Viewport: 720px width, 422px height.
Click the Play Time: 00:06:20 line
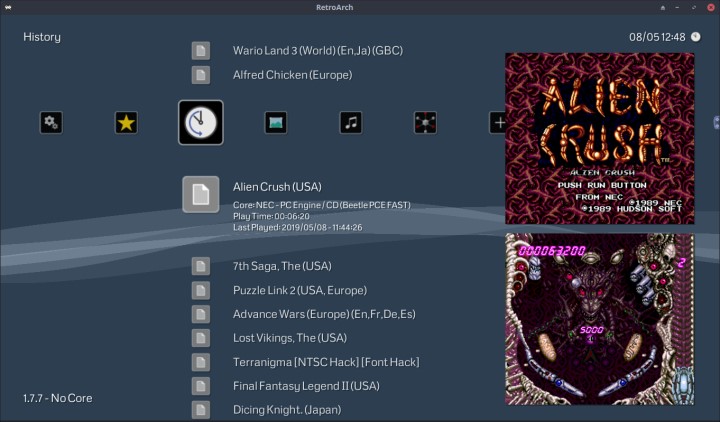(x=271, y=216)
